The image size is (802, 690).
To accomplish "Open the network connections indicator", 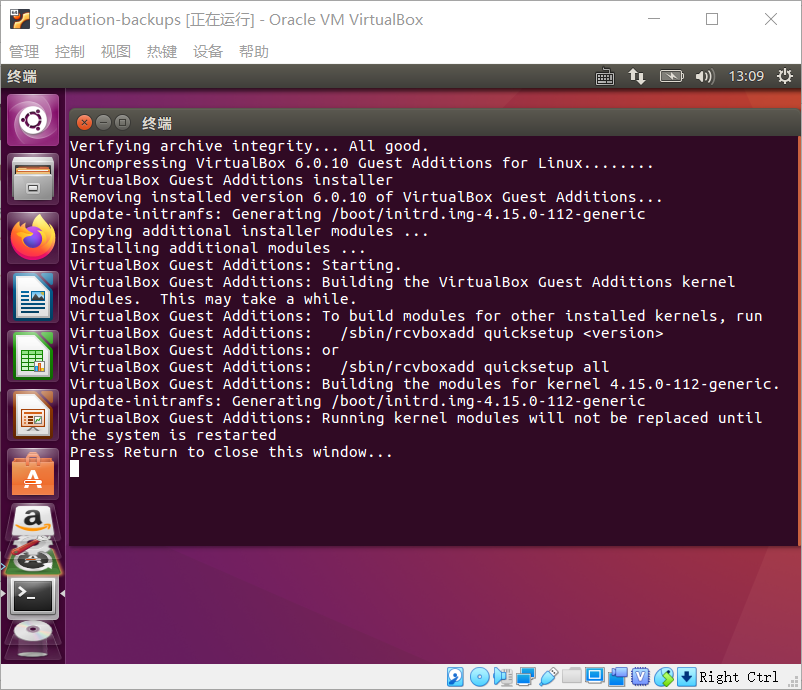I will [x=637, y=77].
